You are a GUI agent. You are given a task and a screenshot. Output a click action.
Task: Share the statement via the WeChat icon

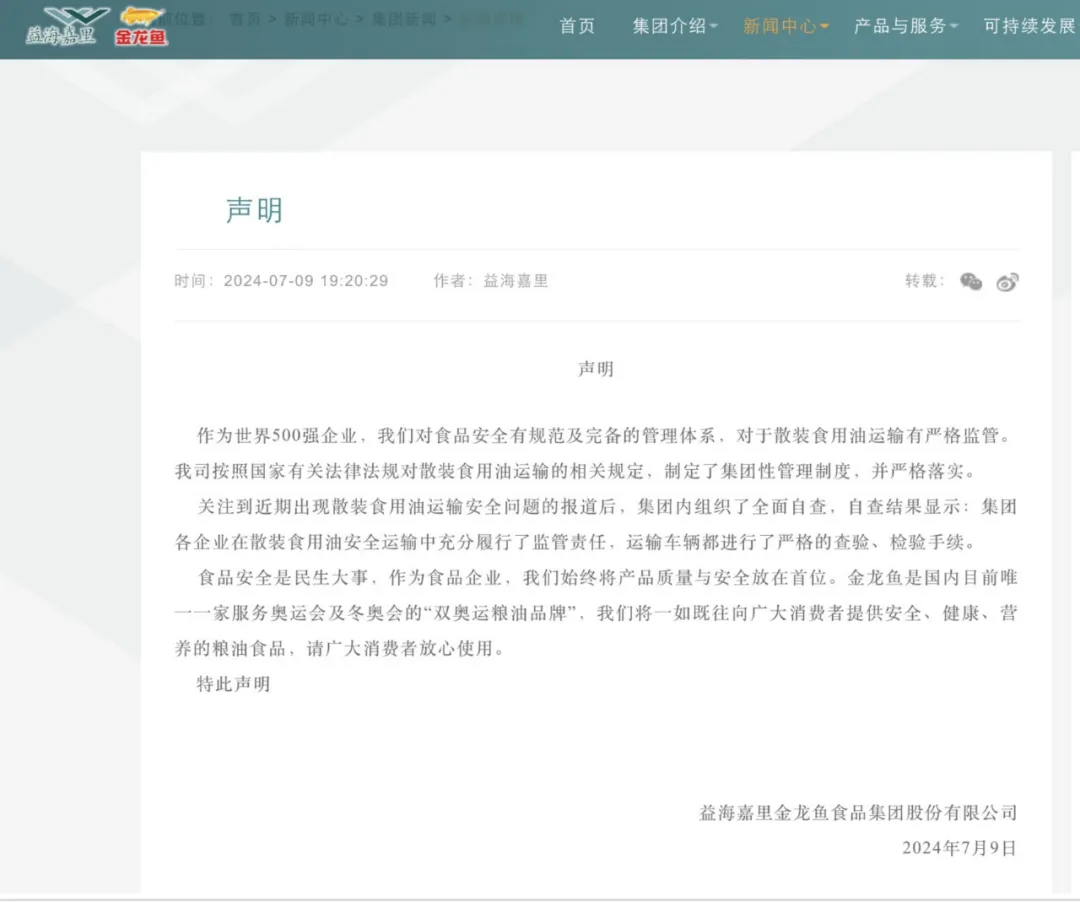pos(971,282)
